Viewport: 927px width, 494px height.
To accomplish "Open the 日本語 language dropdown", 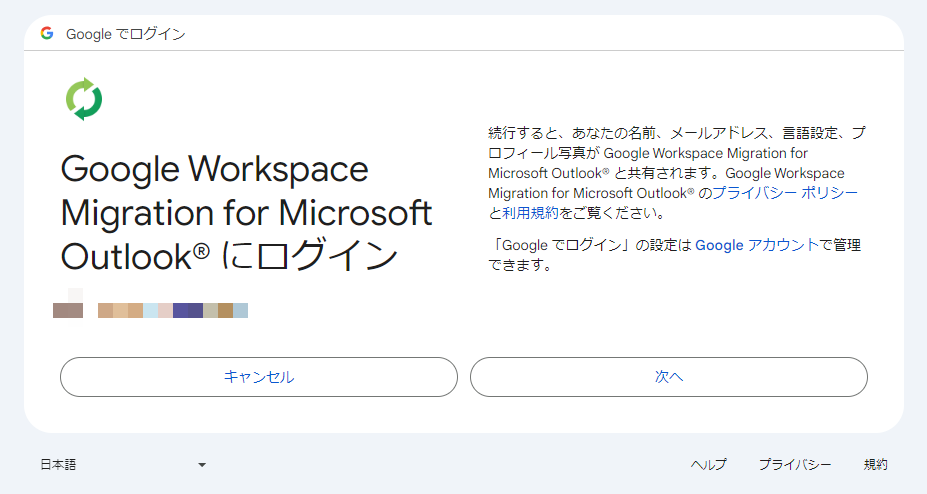I will (x=123, y=465).
